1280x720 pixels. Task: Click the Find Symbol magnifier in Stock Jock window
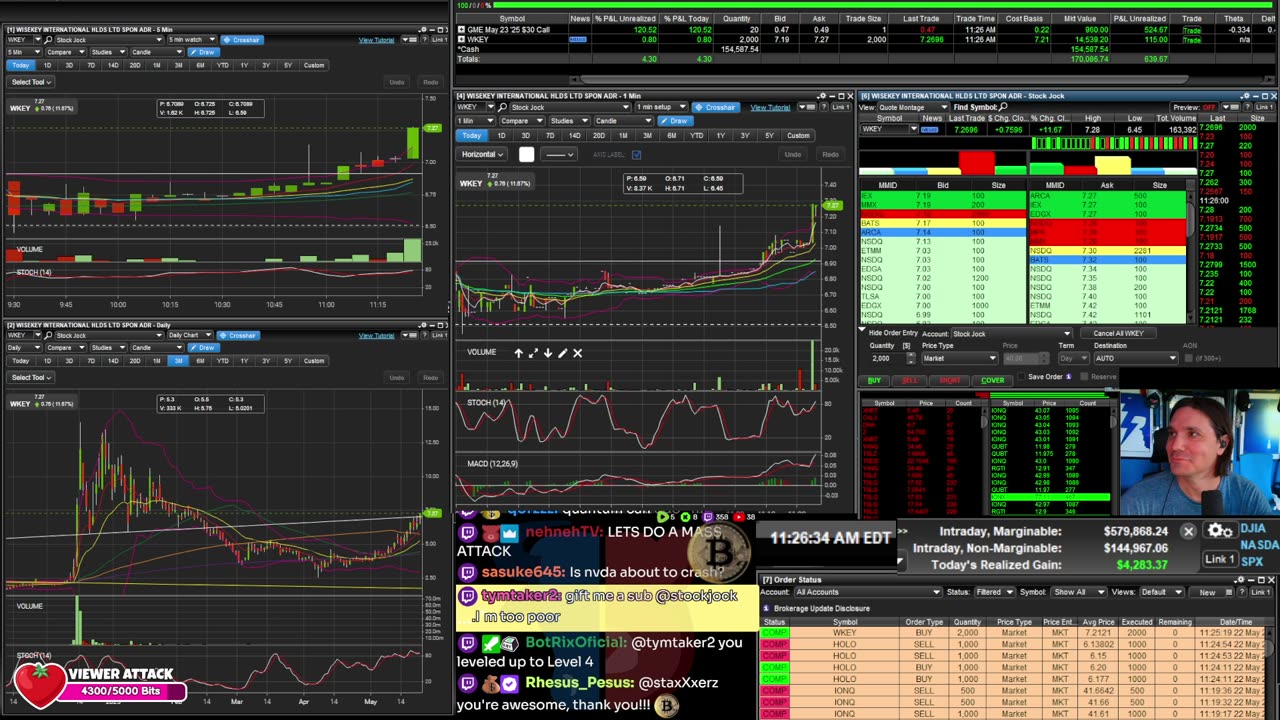[1003, 107]
